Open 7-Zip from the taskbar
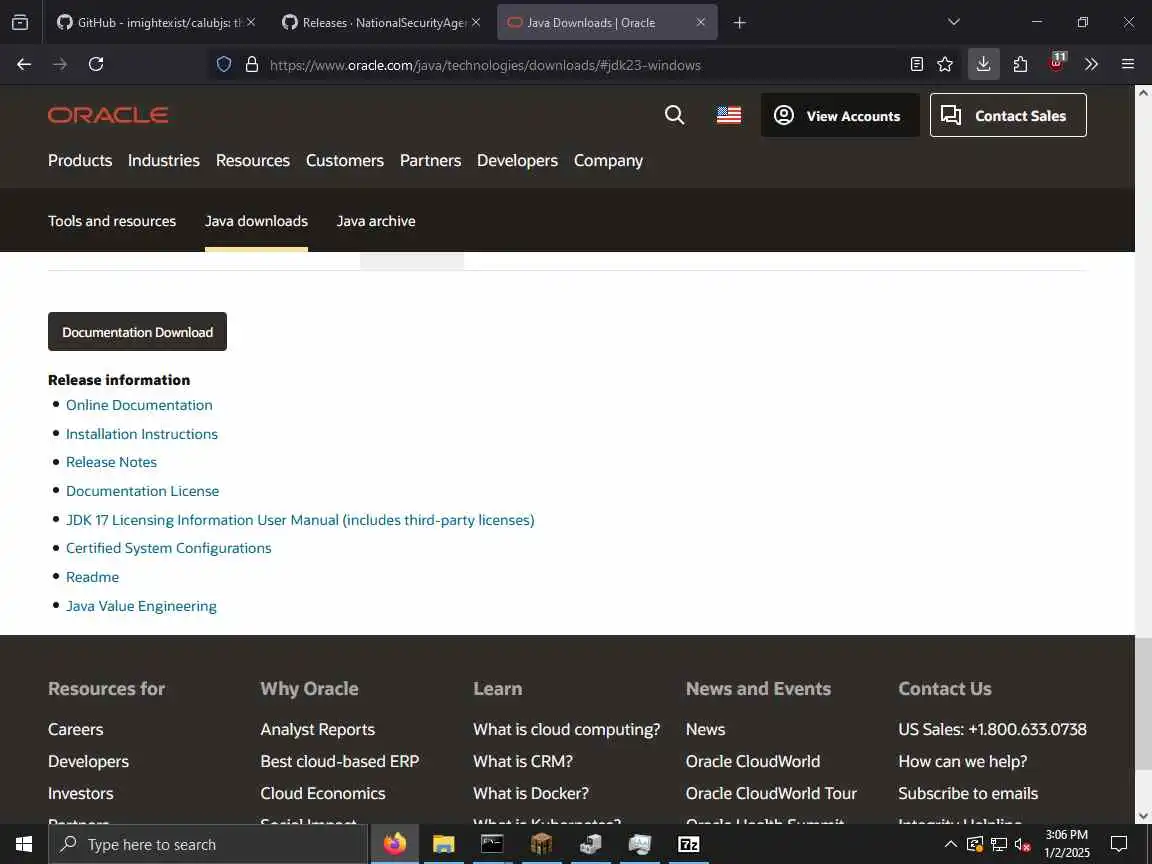This screenshot has height=864, width=1152. pyautogui.click(x=688, y=844)
